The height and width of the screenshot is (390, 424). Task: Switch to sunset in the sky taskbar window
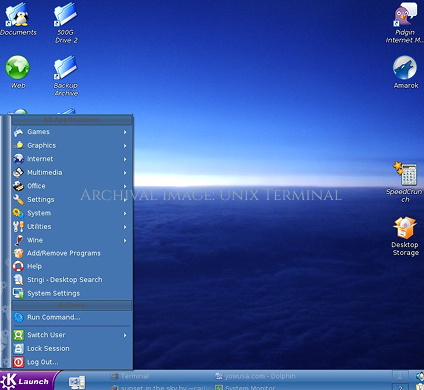coord(161,387)
